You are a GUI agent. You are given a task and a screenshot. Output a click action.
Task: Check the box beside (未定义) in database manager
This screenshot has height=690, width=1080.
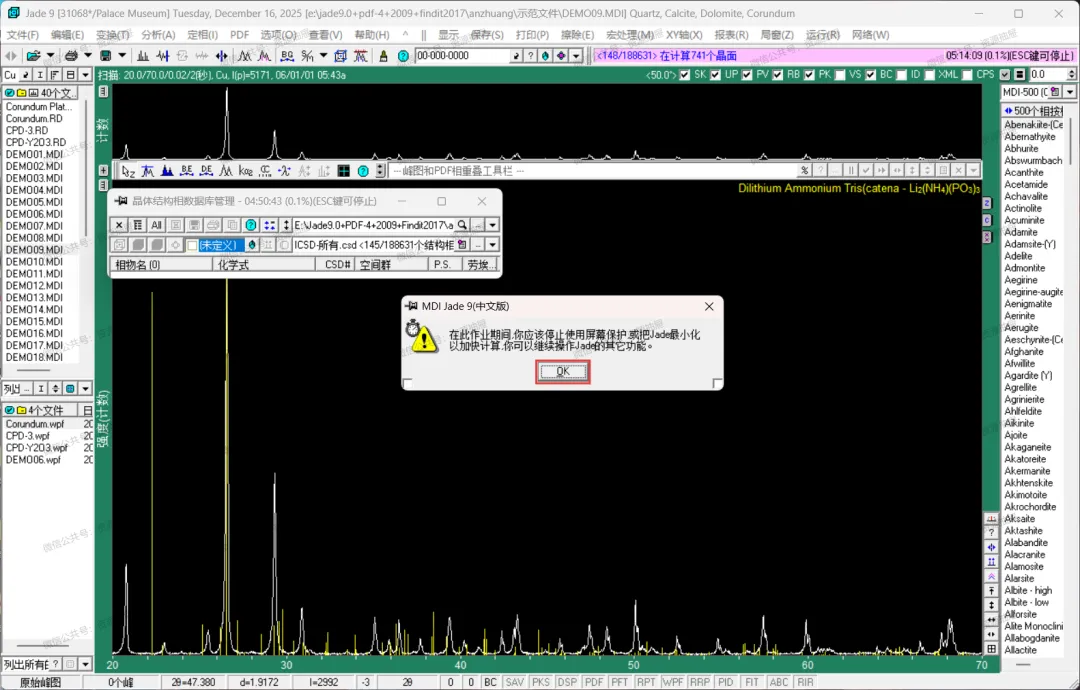(x=192, y=245)
